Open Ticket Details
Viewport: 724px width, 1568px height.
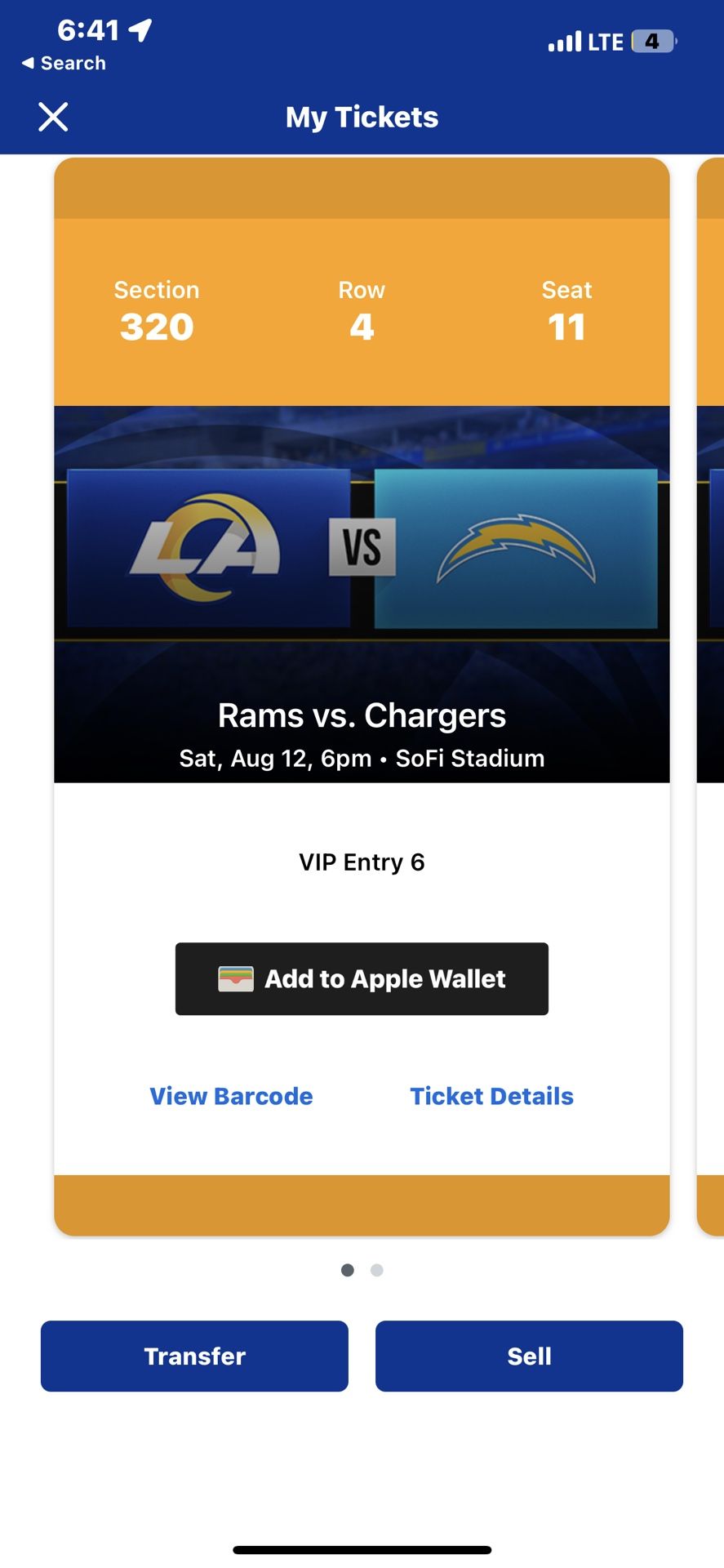click(491, 1096)
